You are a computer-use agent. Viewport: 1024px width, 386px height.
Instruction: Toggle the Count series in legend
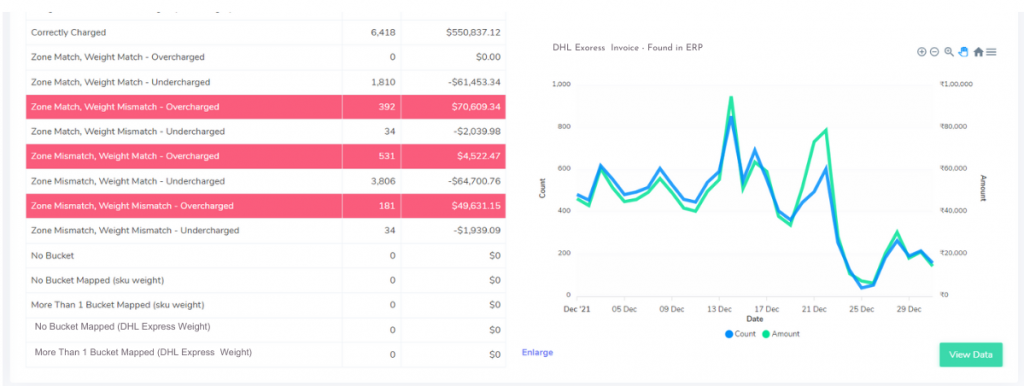coord(740,334)
